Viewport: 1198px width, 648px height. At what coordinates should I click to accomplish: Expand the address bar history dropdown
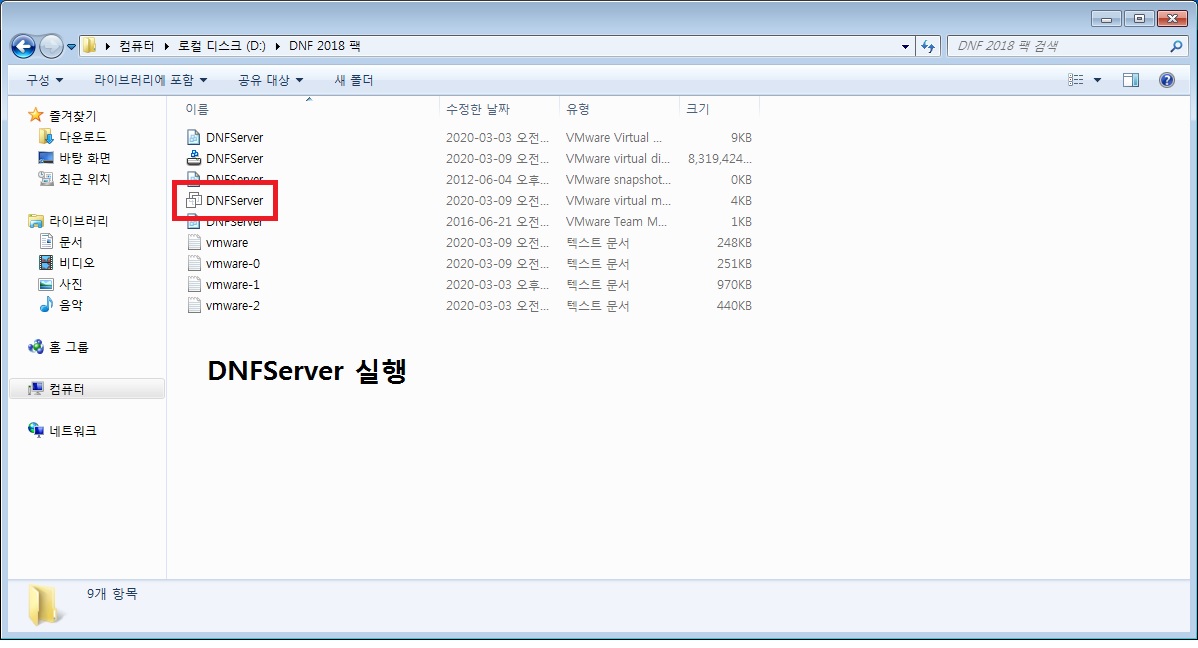coord(905,47)
